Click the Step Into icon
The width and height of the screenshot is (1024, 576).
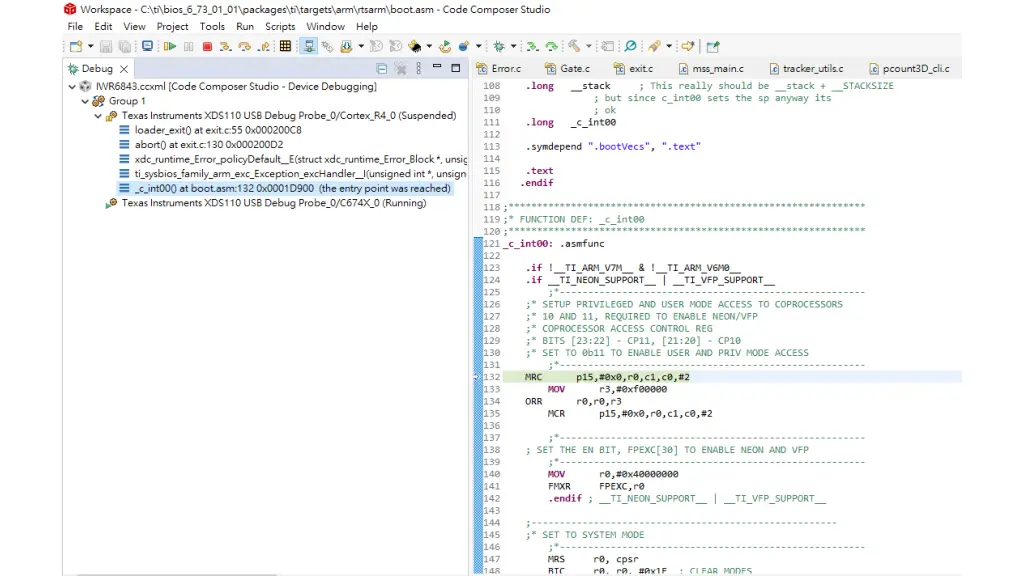225,46
